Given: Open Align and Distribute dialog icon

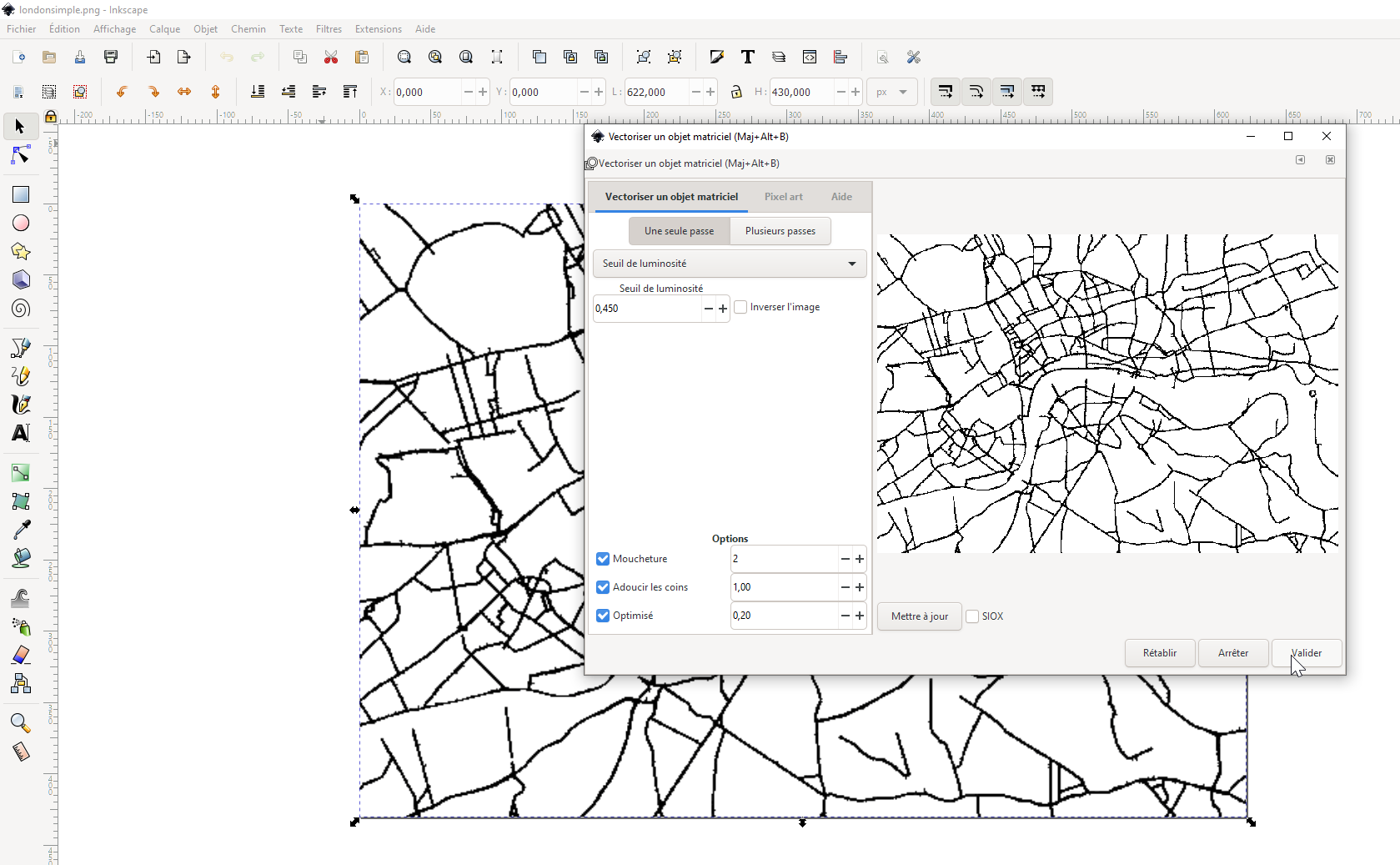Looking at the screenshot, I should tap(841, 57).
